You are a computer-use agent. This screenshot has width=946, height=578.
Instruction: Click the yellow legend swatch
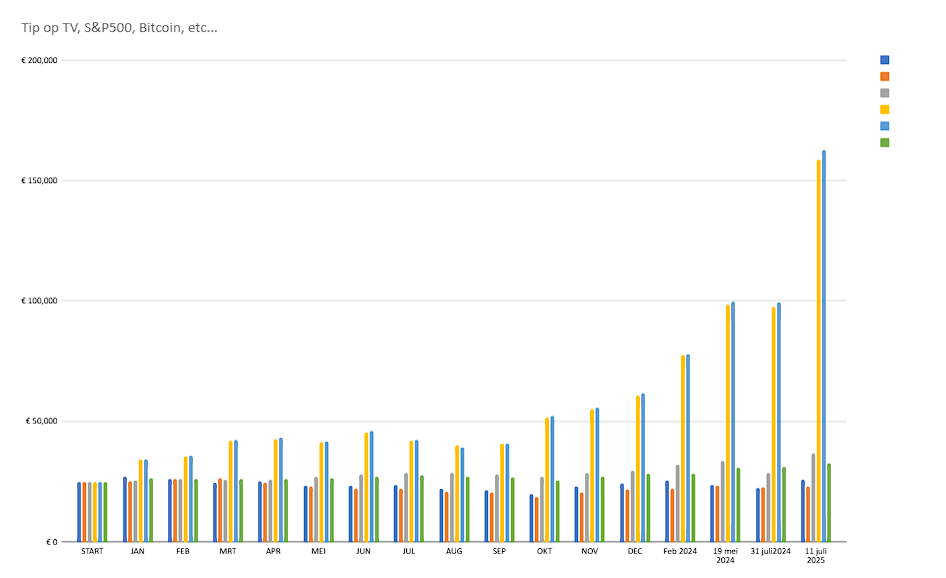click(884, 109)
